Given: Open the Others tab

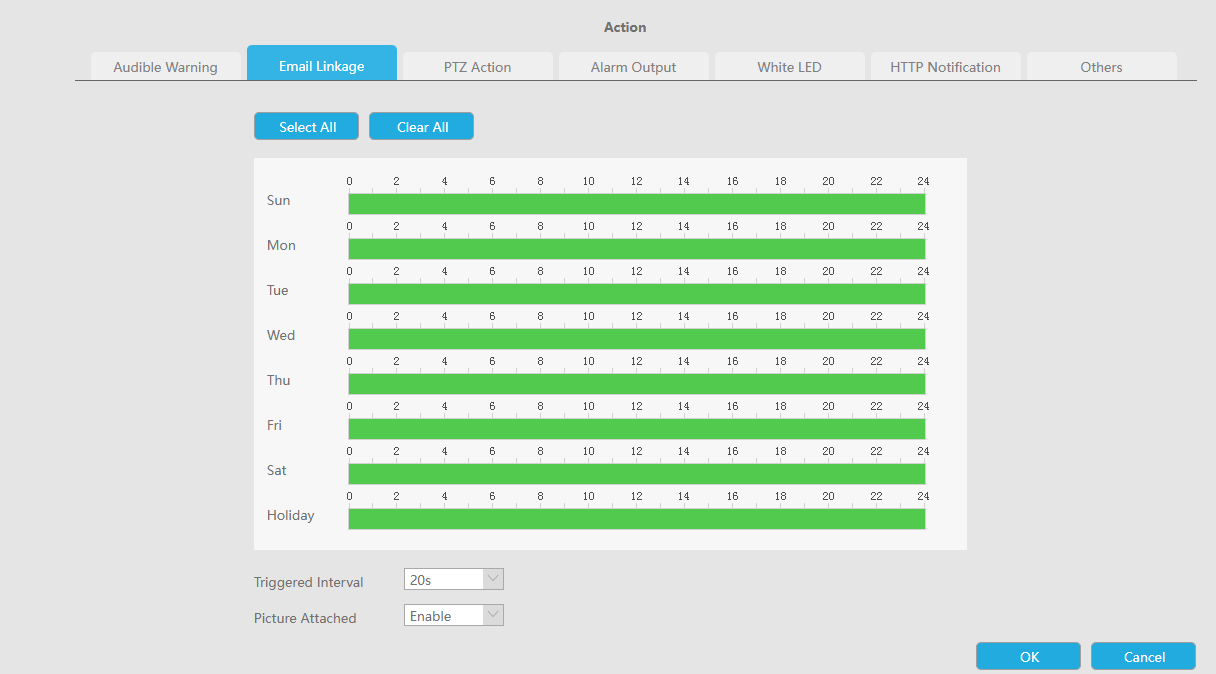Looking at the screenshot, I should (x=1102, y=67).
